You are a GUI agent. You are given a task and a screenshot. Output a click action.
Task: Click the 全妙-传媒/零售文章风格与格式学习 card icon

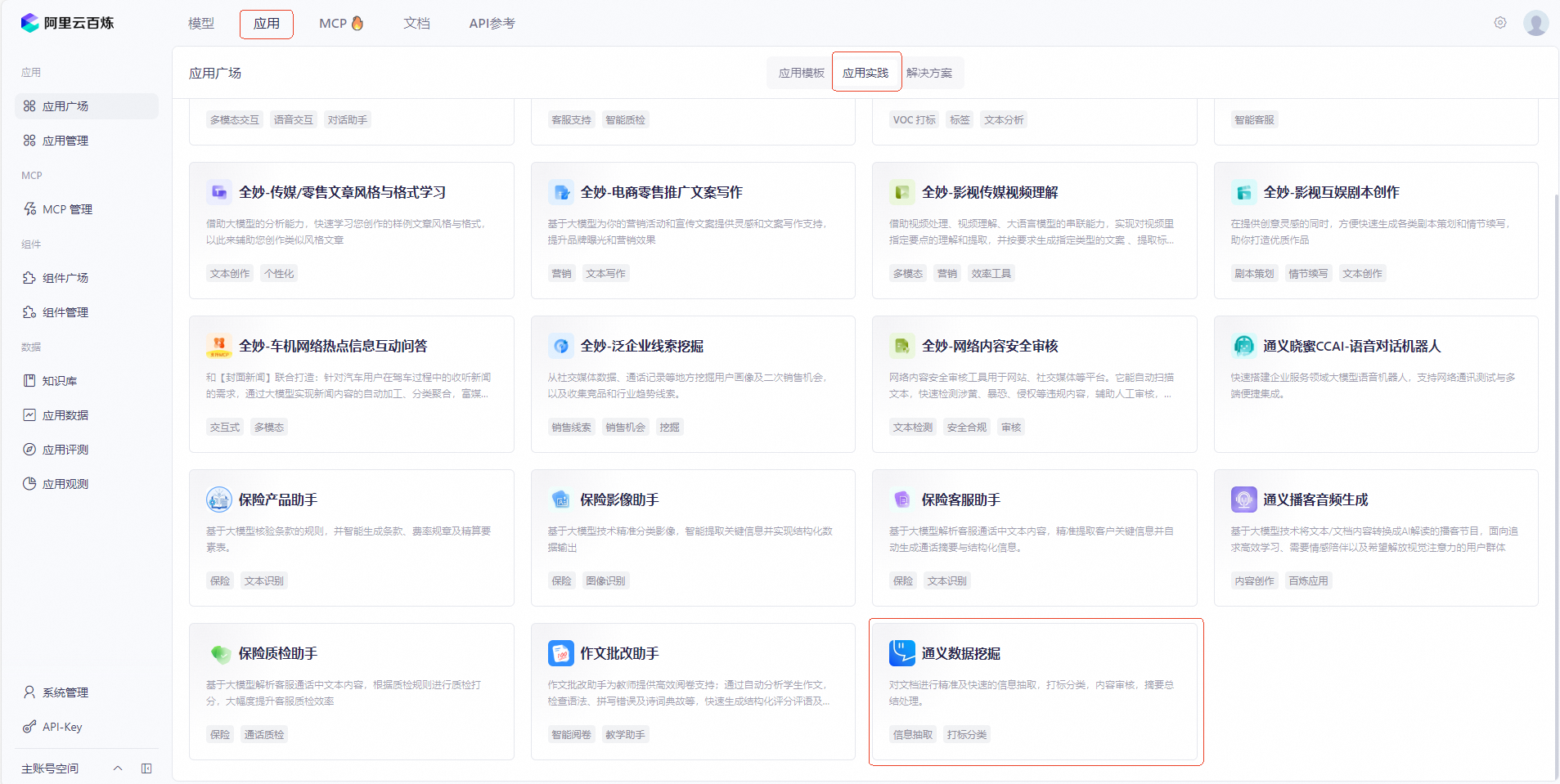[219, 192]
